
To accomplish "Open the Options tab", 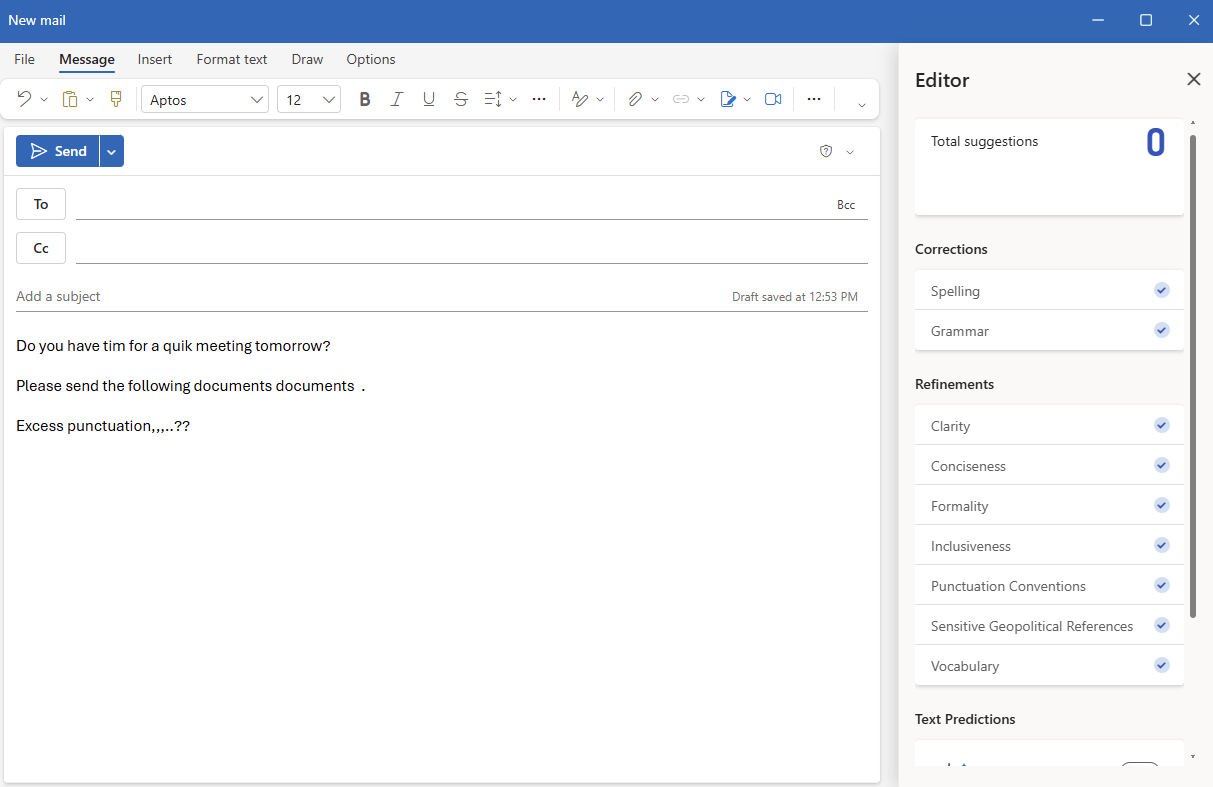I will (x=371, y=59).
